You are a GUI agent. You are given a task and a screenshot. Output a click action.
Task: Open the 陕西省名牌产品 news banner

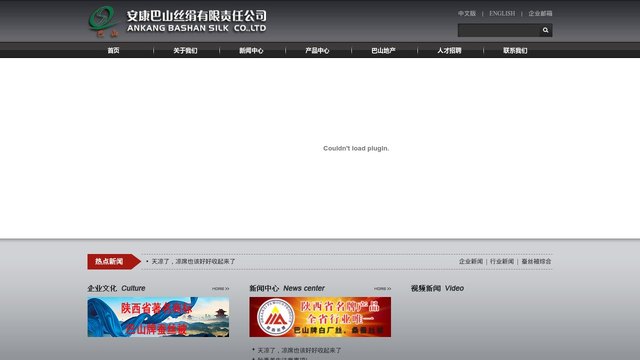pyautogui.click(x=320, y=317)
